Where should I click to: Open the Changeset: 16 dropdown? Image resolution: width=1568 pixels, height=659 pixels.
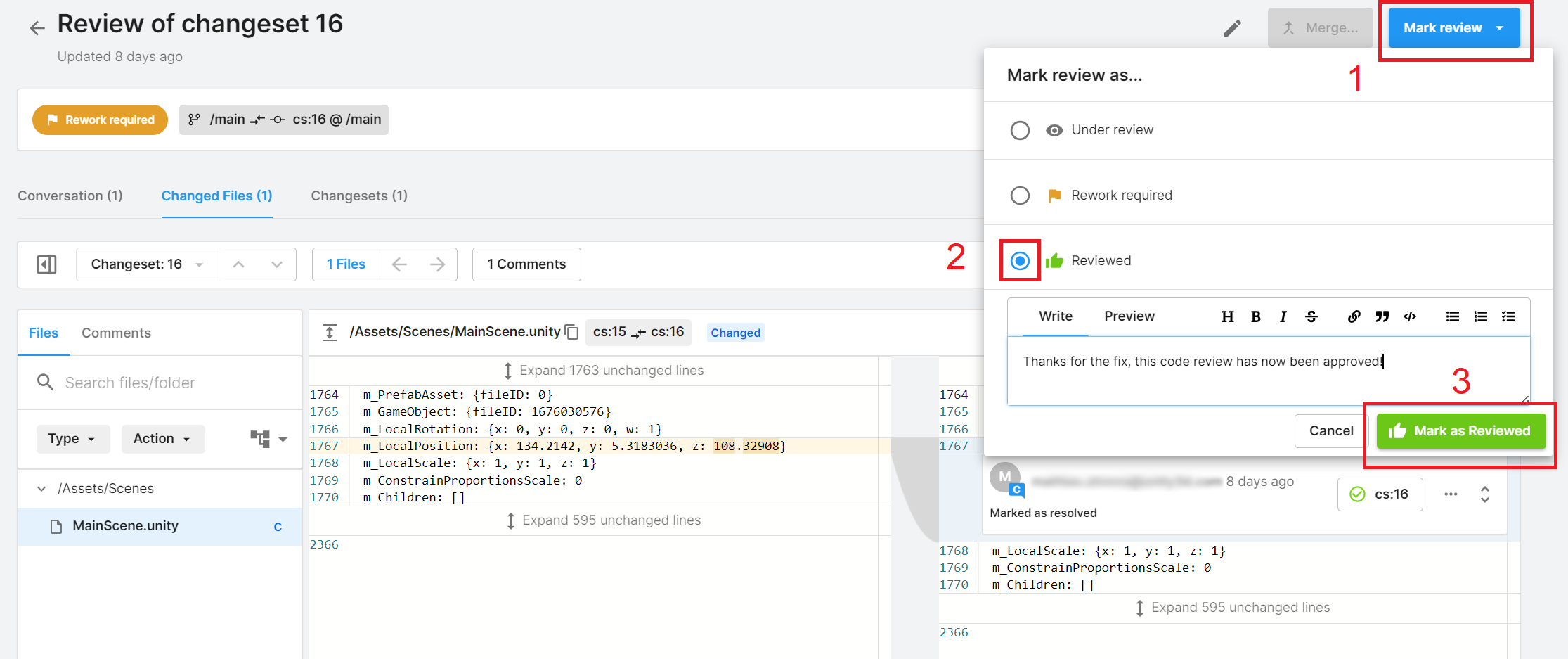point(147,264)
